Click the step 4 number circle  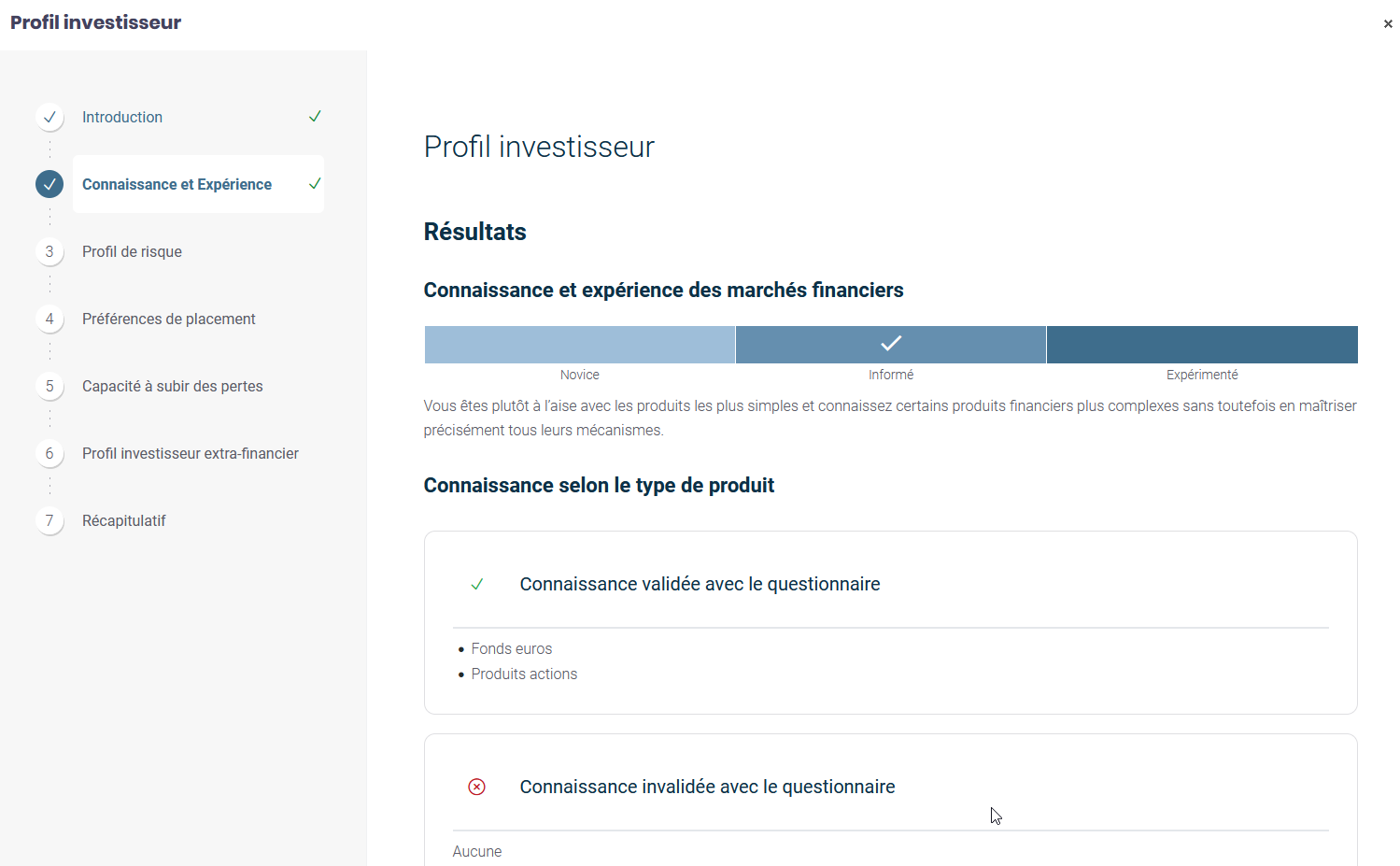49,319
